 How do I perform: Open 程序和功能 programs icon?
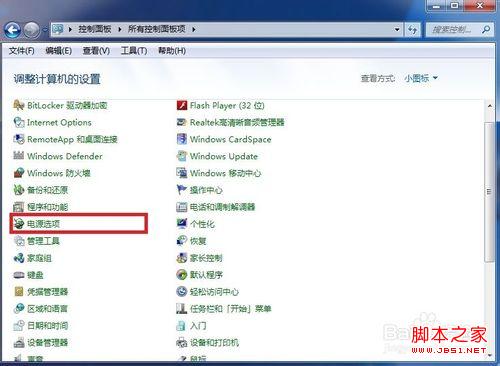19,207
